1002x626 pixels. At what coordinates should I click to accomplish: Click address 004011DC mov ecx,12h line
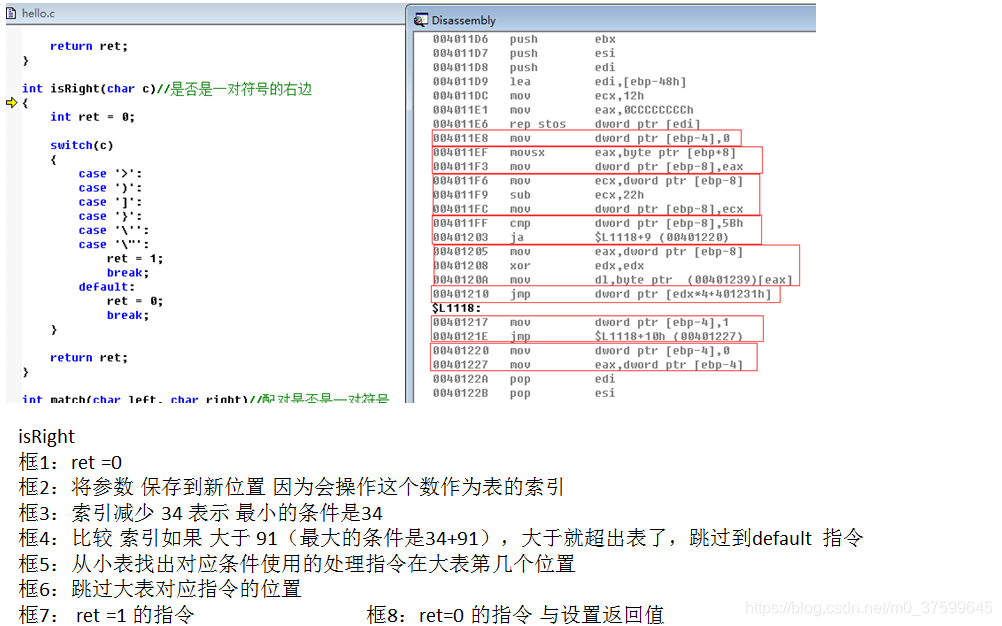tap(538, 96)
